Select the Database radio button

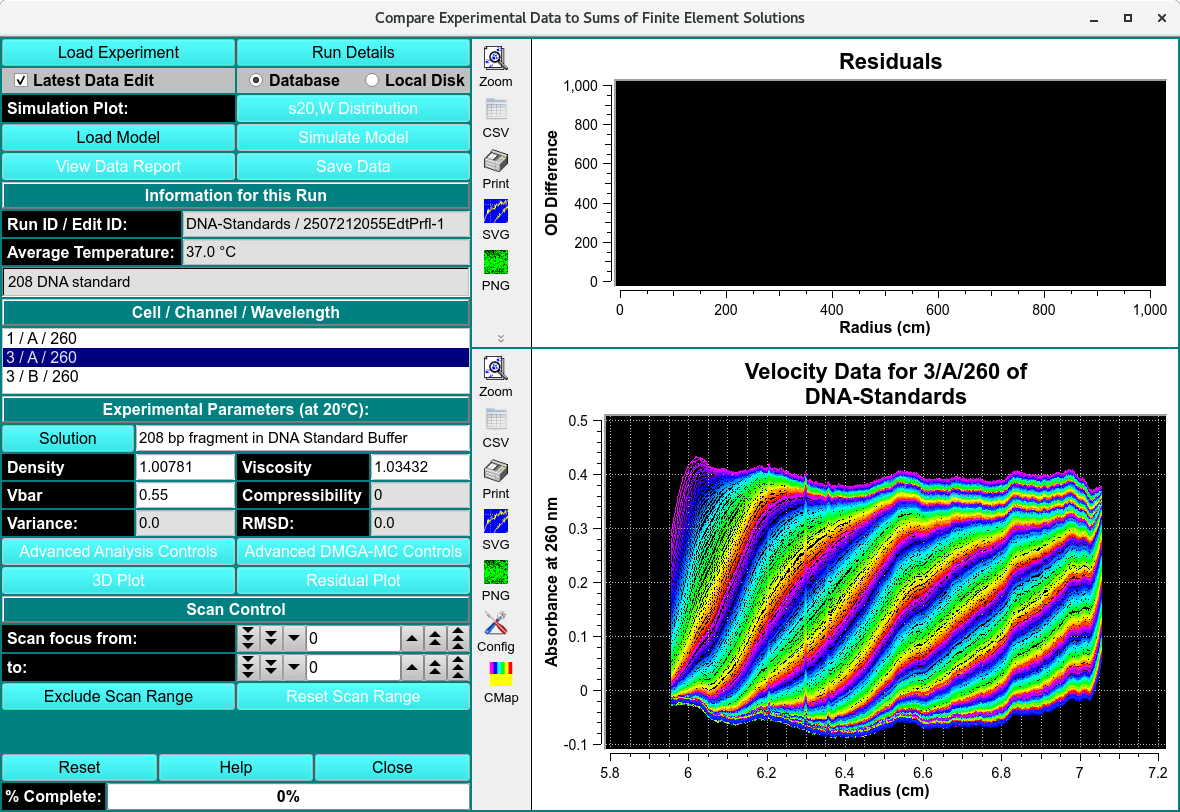[256, 80]
